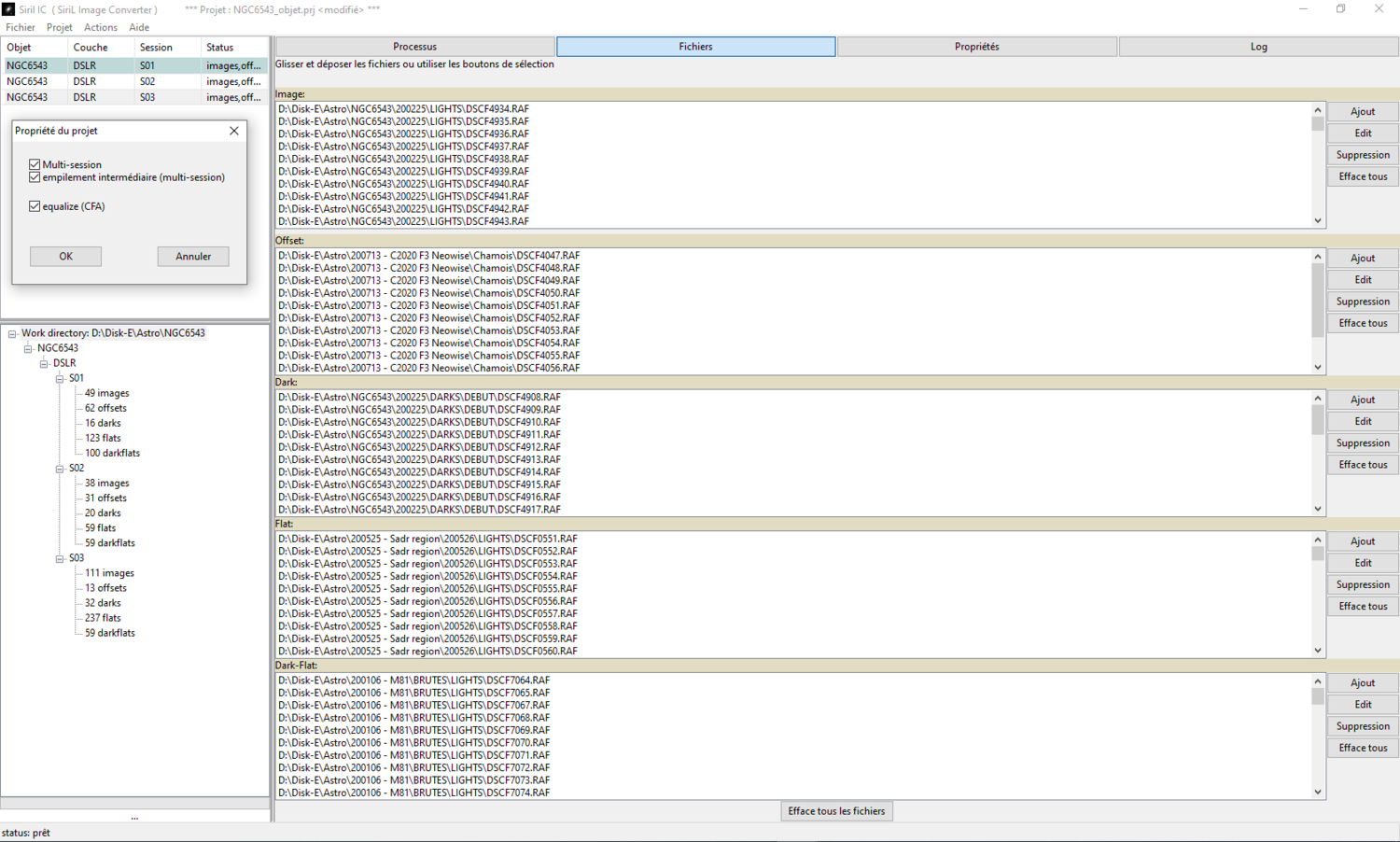The width and height of the screenshot is (1400, 842).
Task: Click the Status column header
Action: 234,47
